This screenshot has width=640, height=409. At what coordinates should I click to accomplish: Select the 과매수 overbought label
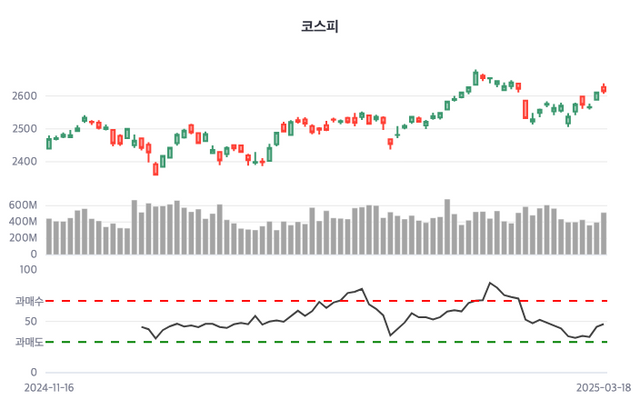[24, 301]
